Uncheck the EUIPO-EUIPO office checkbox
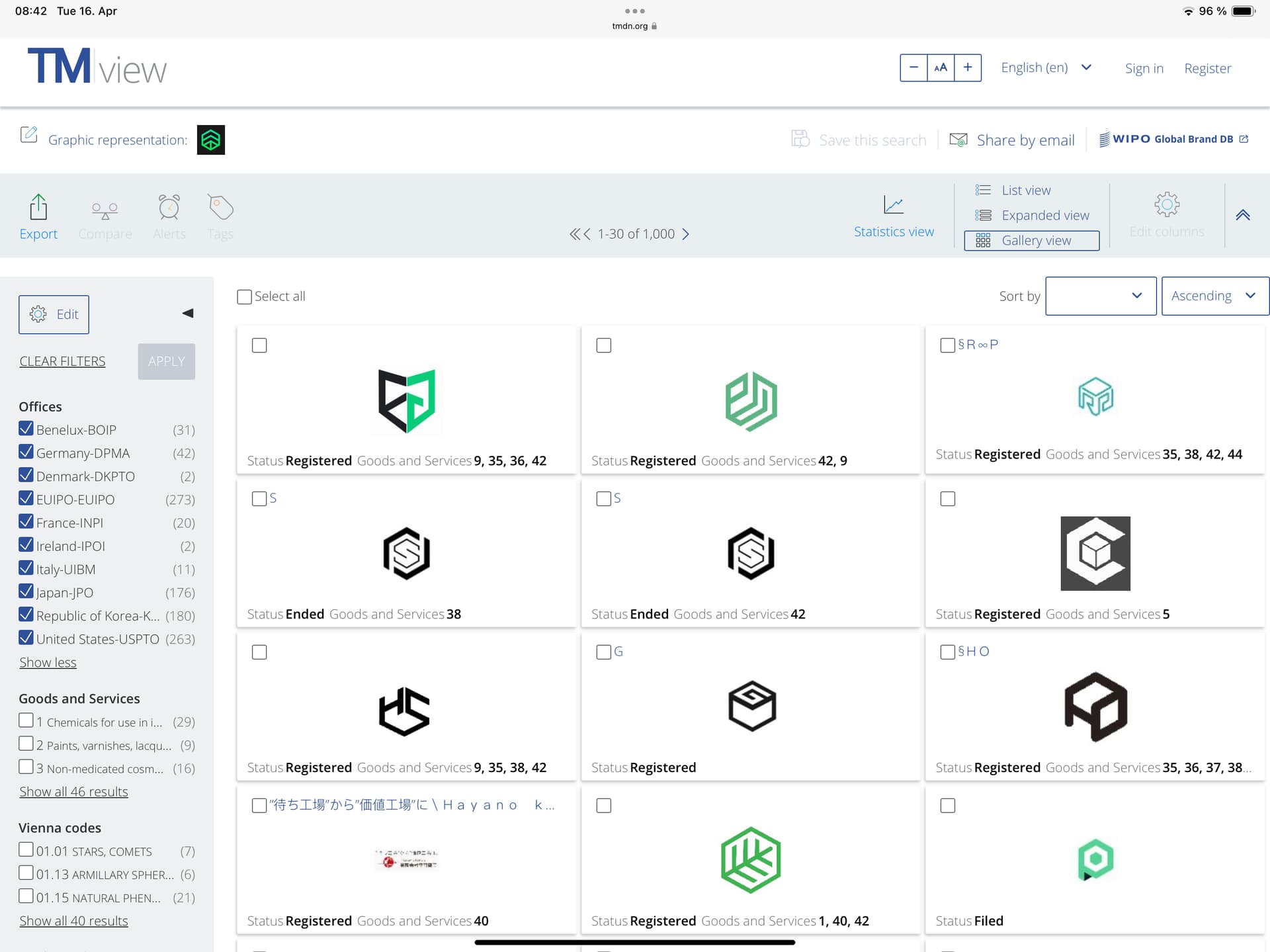The height and width of the screenshot is (952, 1270). click(26, 498)
